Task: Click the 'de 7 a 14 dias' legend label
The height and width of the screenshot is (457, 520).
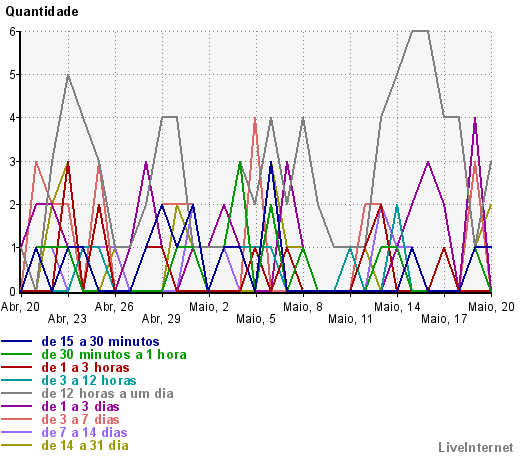Action: click(x=84, y=433)
